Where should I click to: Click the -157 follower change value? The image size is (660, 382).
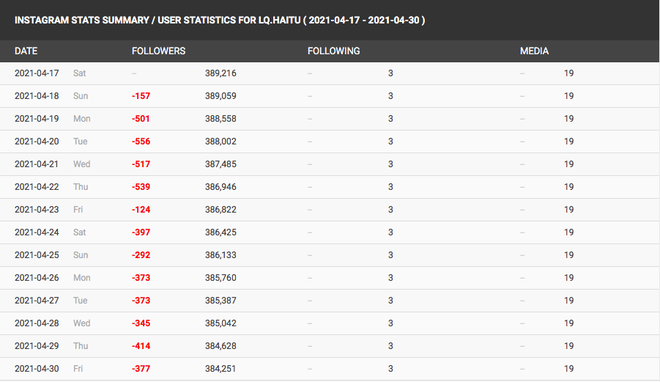[x=141, y=96]
